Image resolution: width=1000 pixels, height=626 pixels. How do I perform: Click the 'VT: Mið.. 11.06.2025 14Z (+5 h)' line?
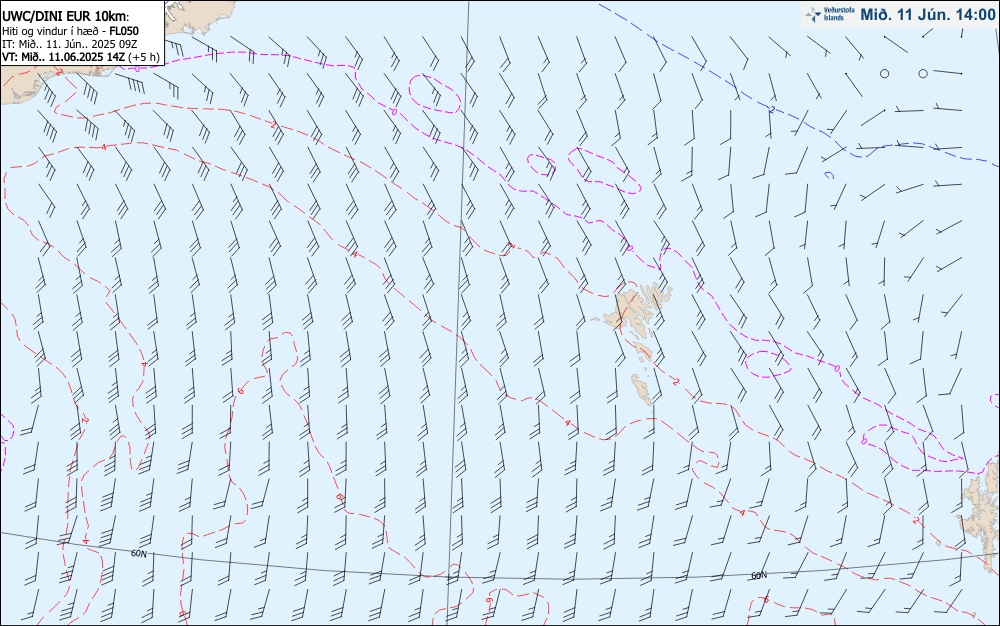(x=80, y=57)
